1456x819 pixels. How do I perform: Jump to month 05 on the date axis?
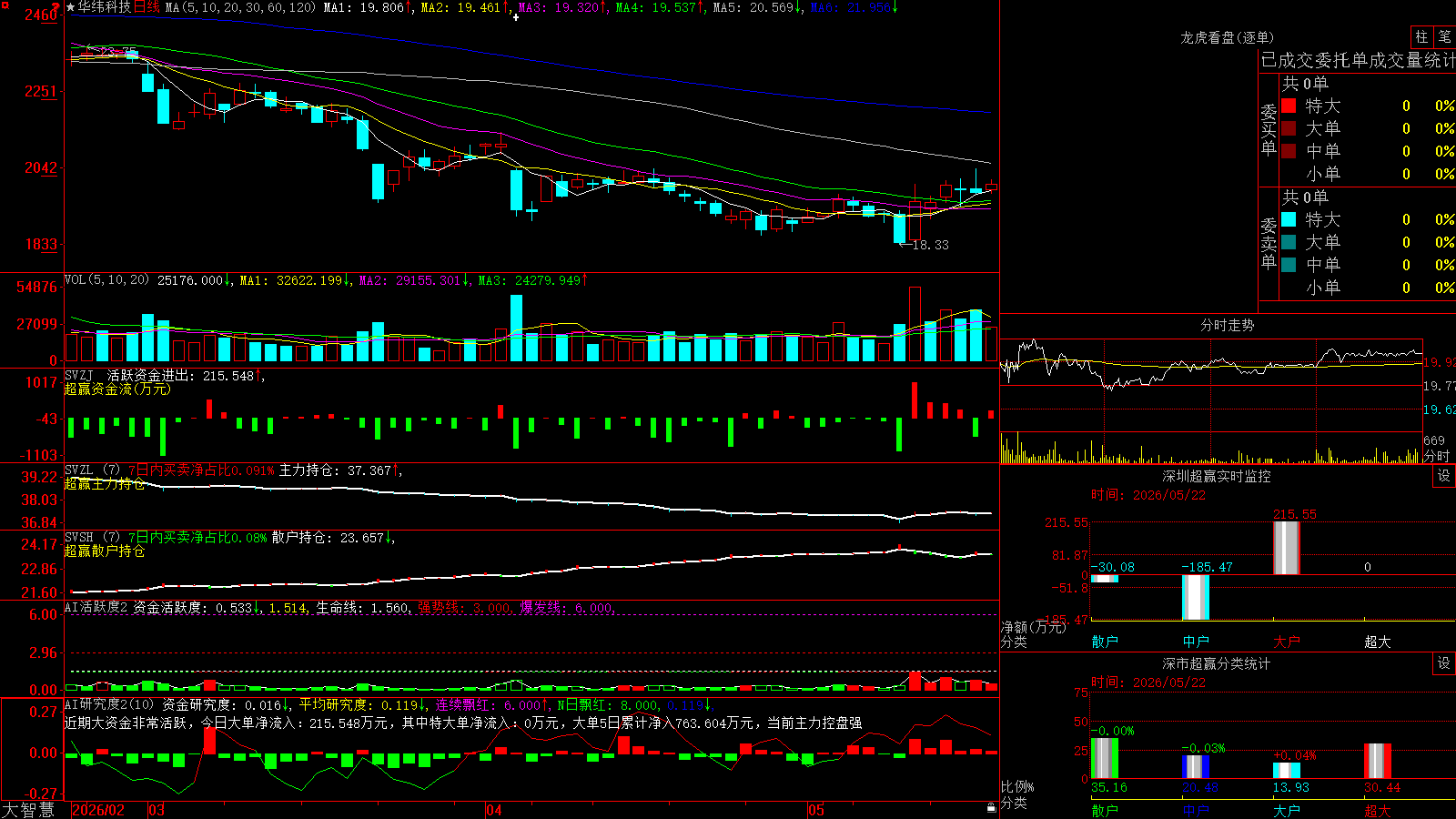click(816, 810)
